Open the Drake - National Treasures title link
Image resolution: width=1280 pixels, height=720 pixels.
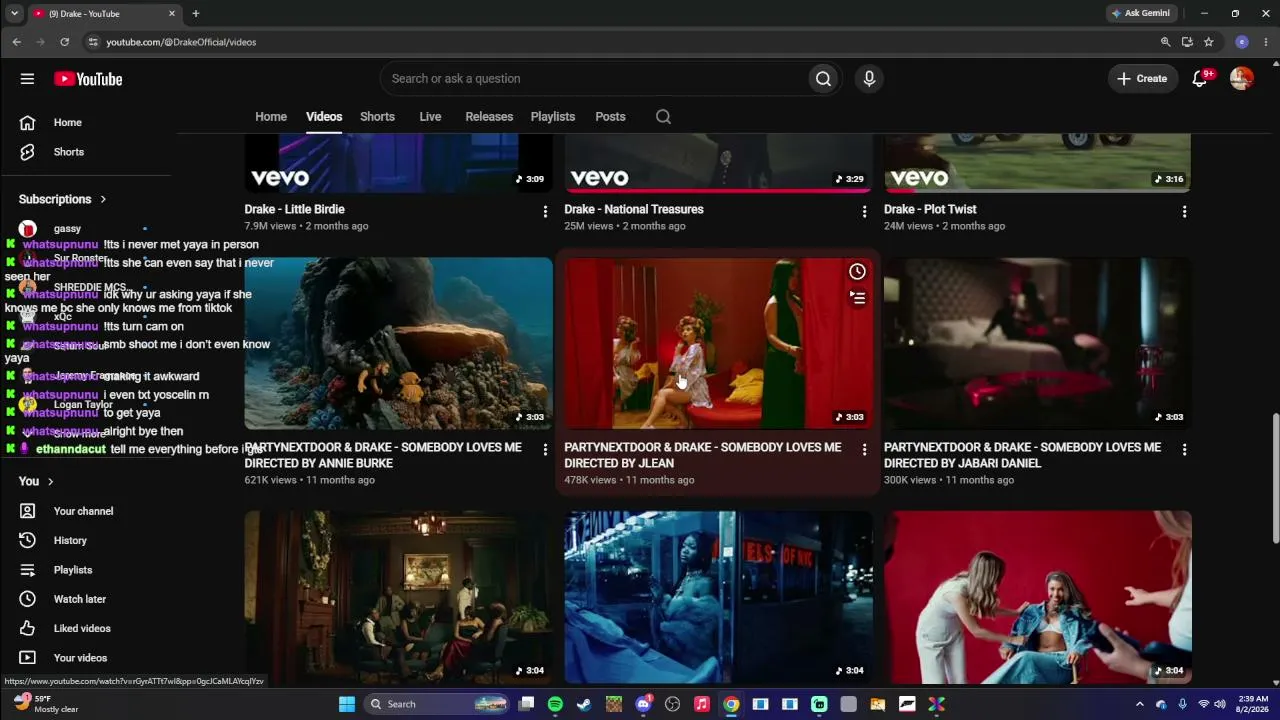(x=634, y=209)
